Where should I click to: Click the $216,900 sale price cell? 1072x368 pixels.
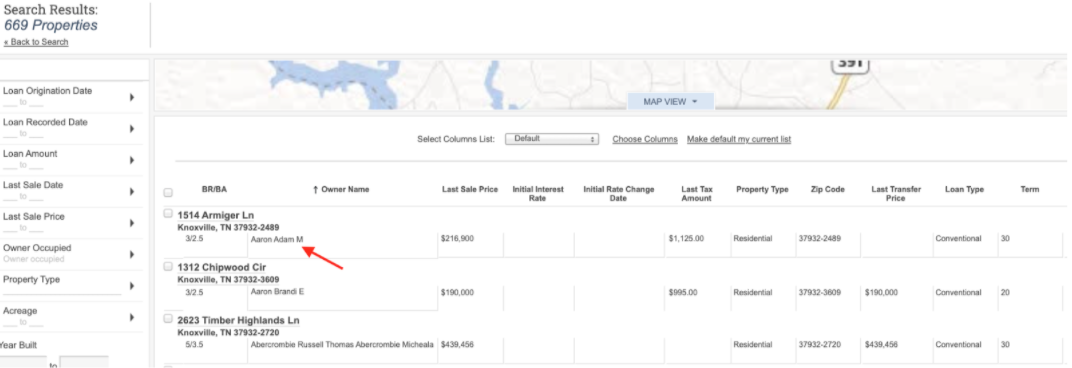point(457,239)
